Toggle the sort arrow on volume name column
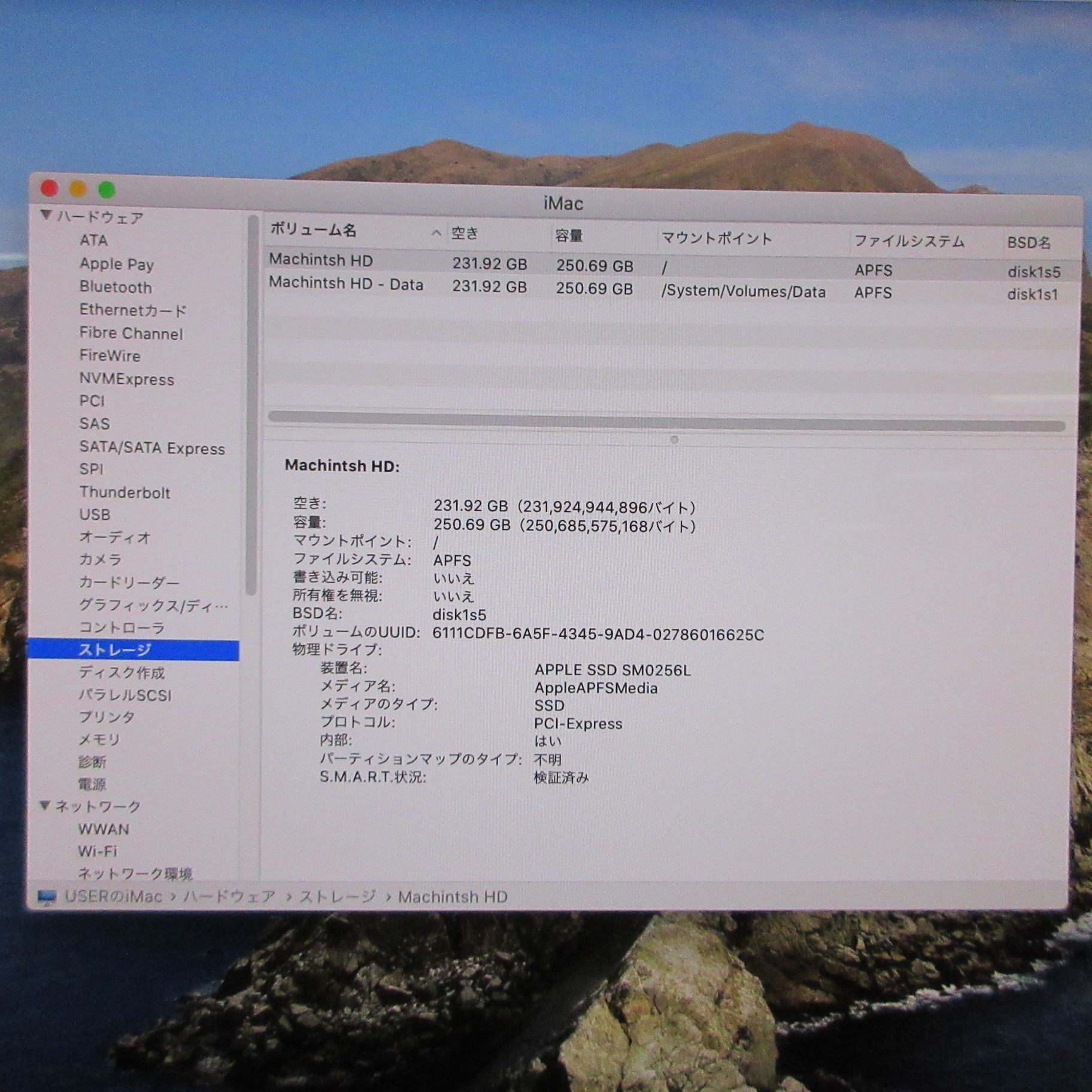Image resolution: width=1092 pixels, height=1092 pixels. [x=436, y=233]
